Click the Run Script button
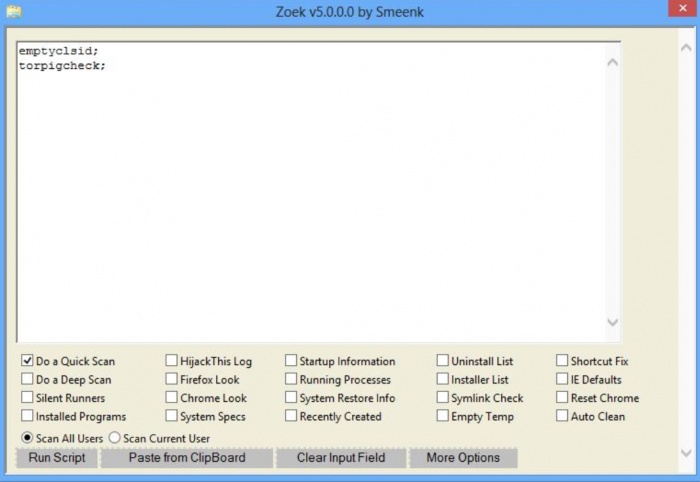This screenshot has width=700, height=482. point(57,458)
